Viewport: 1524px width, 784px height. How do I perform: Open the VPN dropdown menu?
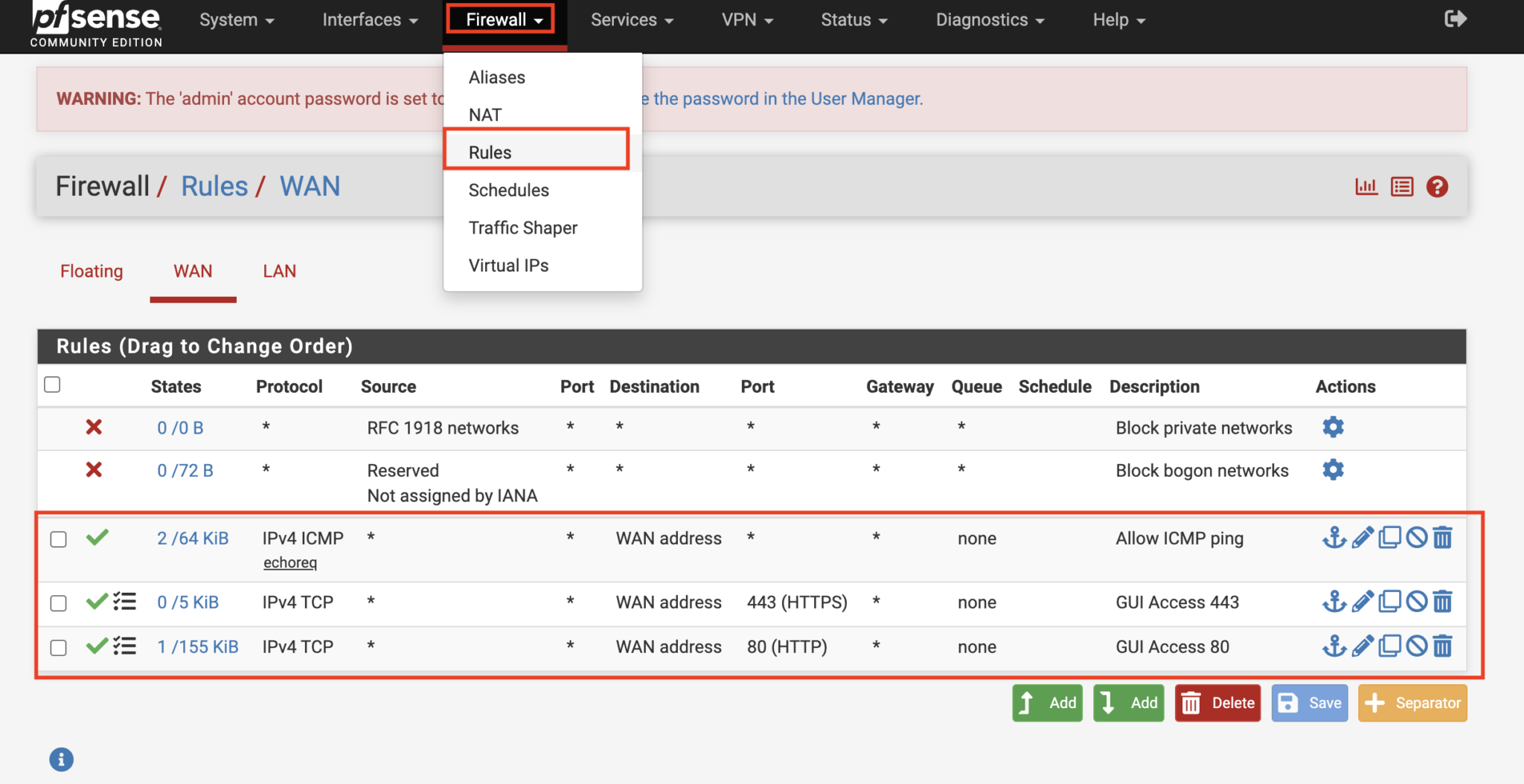747,20
